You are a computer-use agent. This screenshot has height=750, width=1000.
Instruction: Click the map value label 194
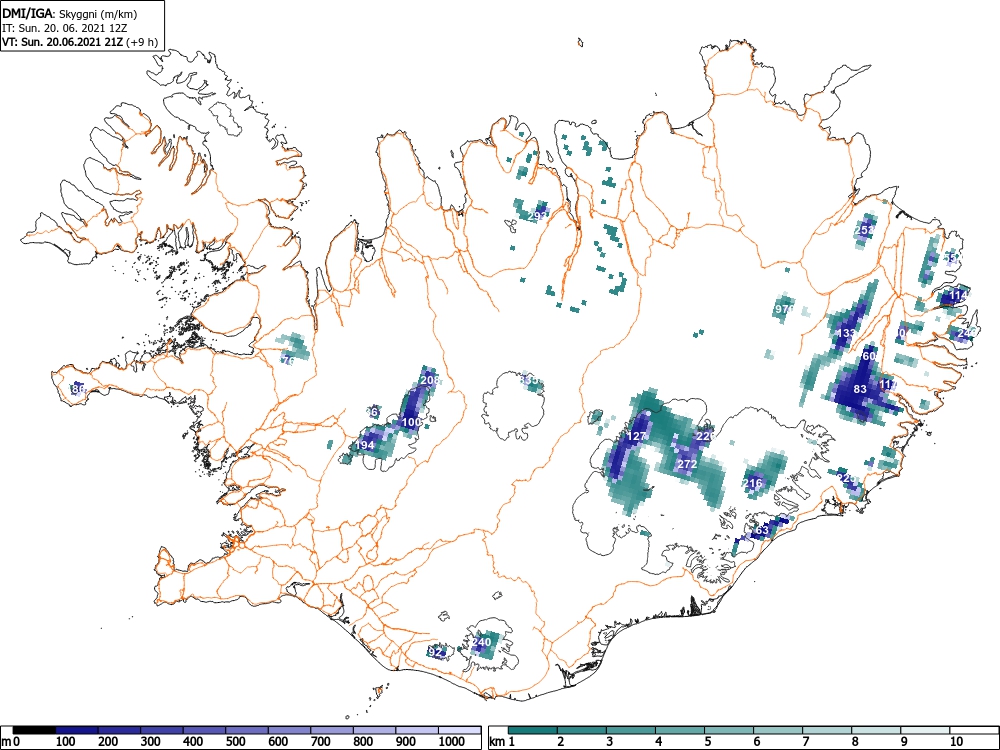tap(364, 445)
